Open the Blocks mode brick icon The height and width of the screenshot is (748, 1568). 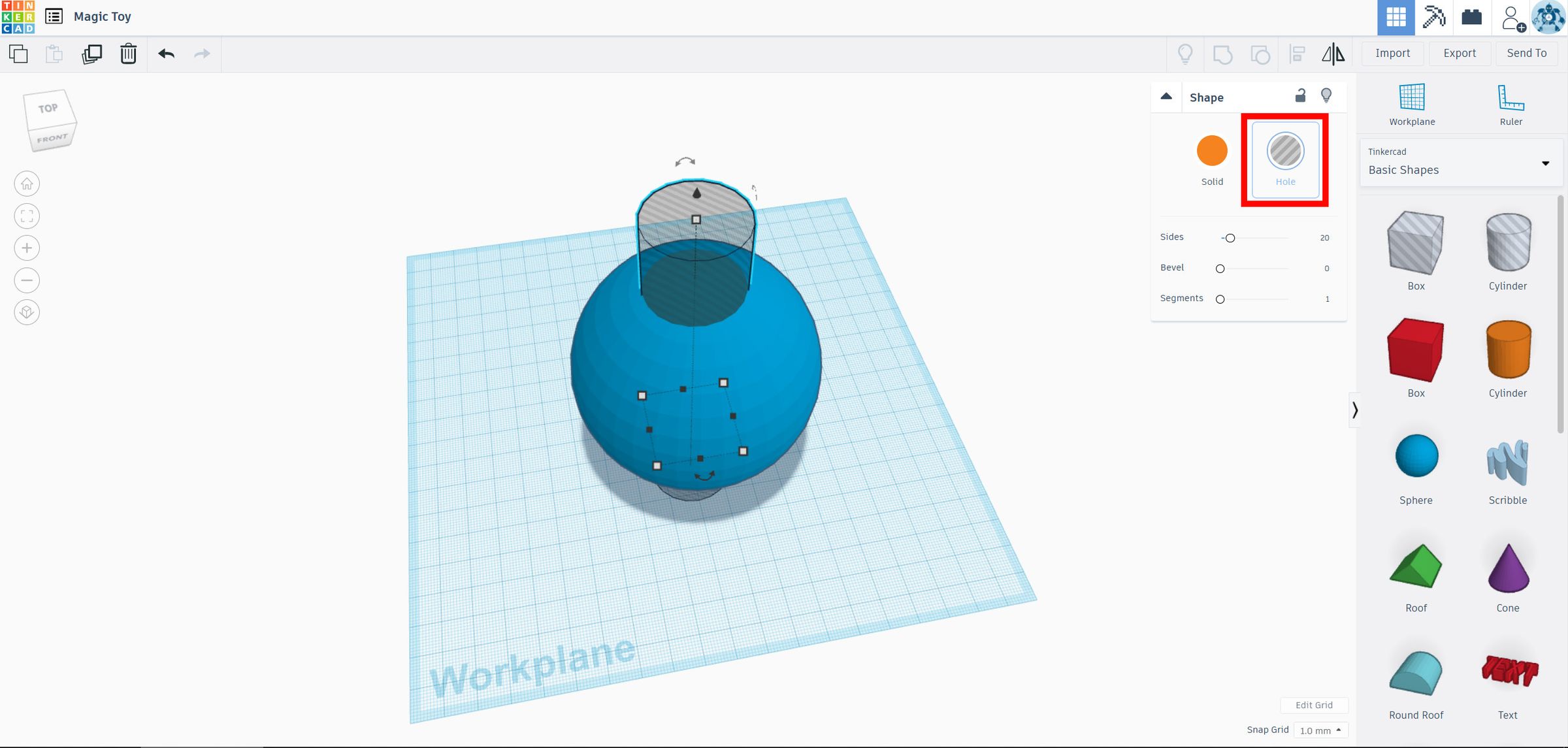[1471, 17]
